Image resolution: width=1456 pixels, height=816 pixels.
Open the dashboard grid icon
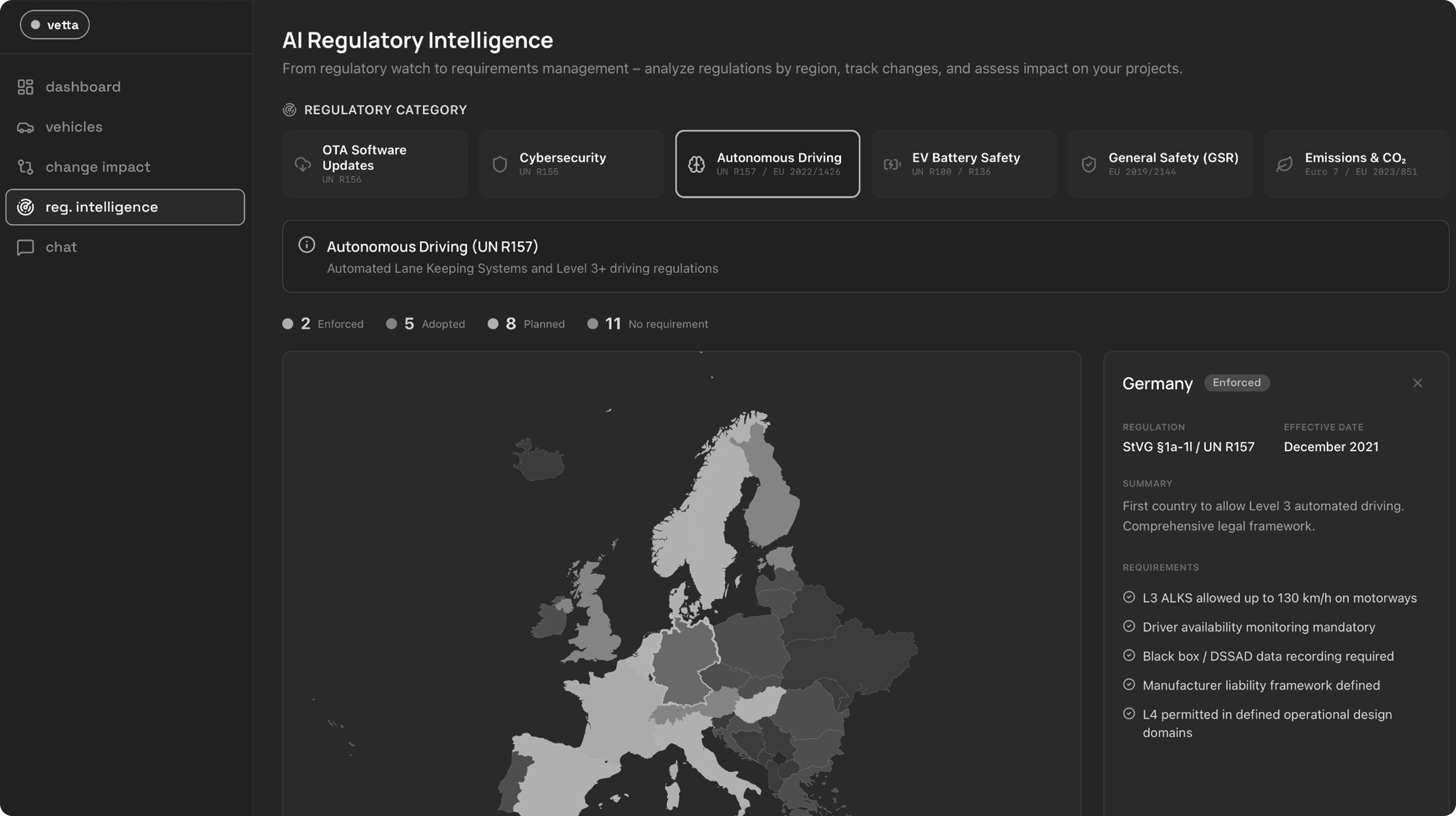pos(25,87)
